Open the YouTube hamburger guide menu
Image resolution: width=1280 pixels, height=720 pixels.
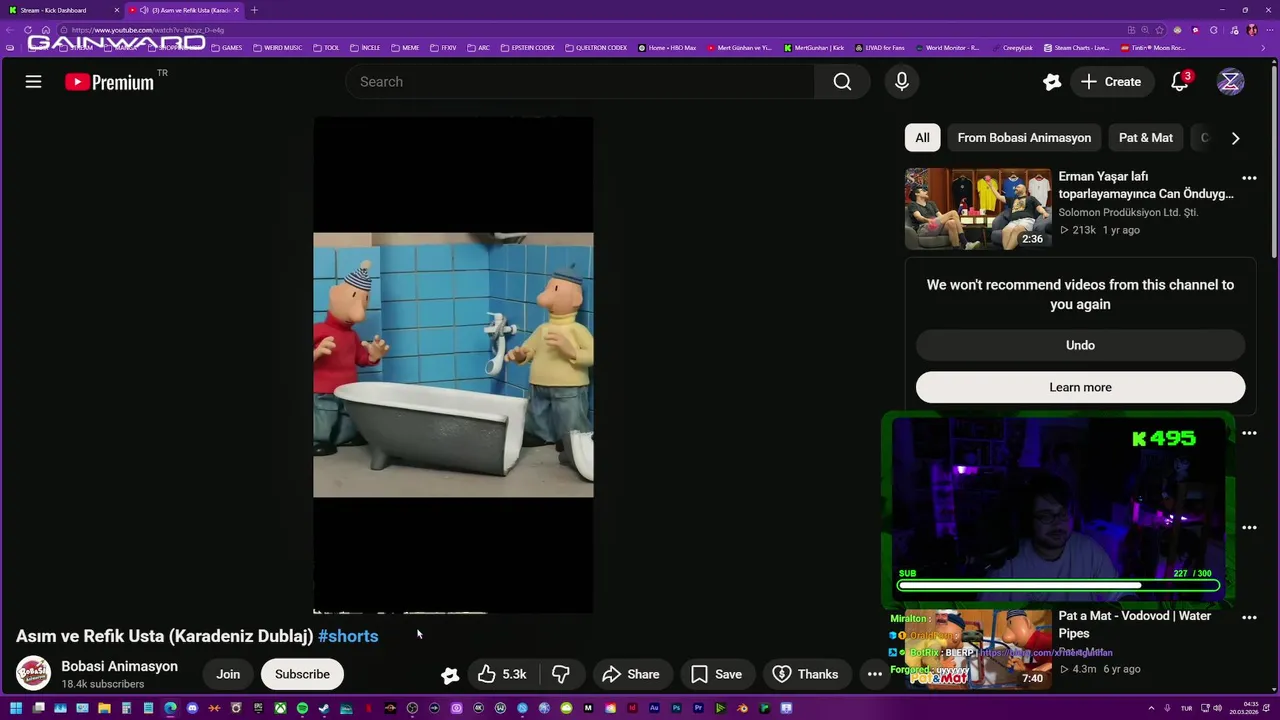click(33, 82)
